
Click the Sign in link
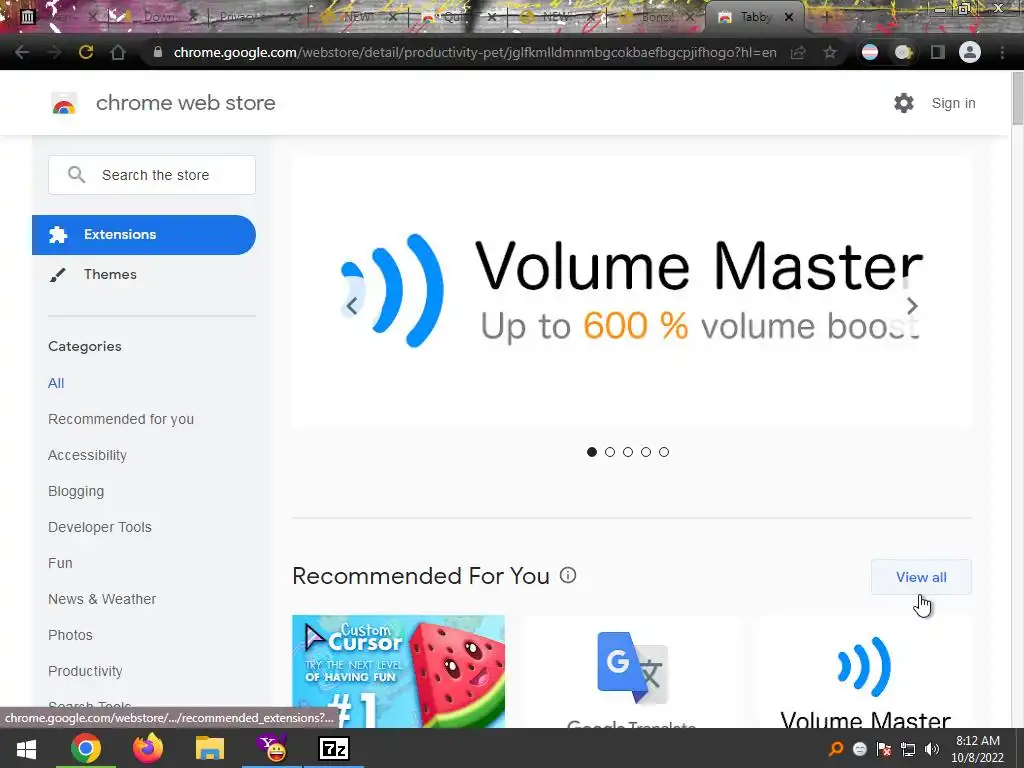pyautogui.click(x=953, y=103)
